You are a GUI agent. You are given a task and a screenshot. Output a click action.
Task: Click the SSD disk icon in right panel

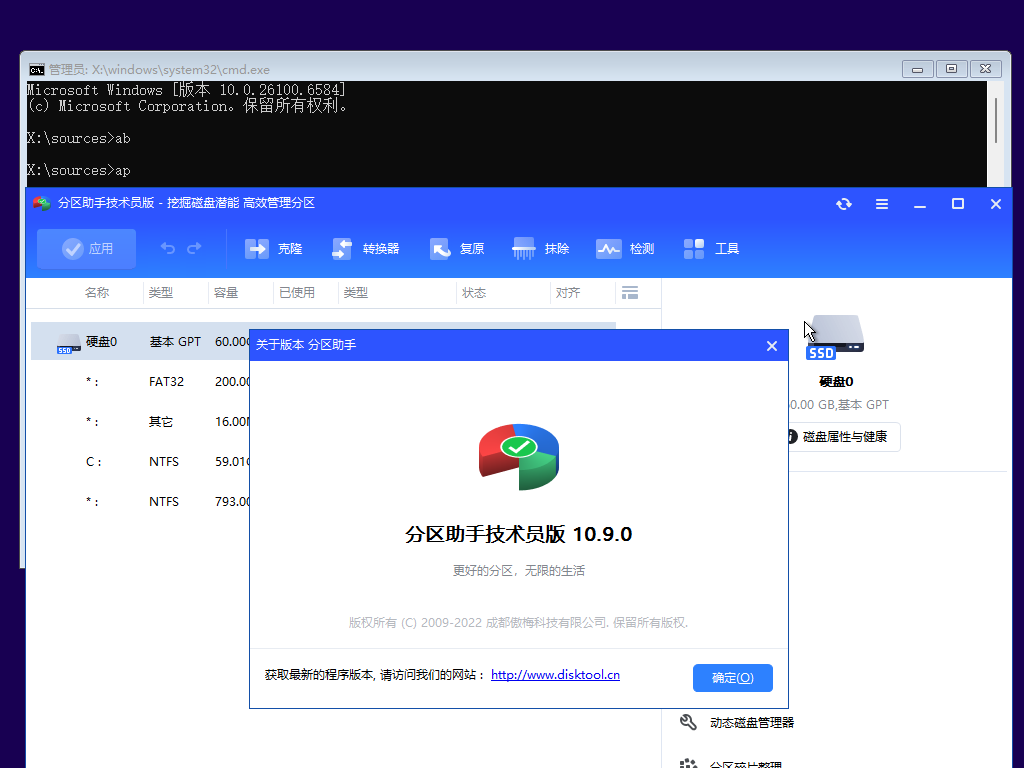[x=836, y=338]
